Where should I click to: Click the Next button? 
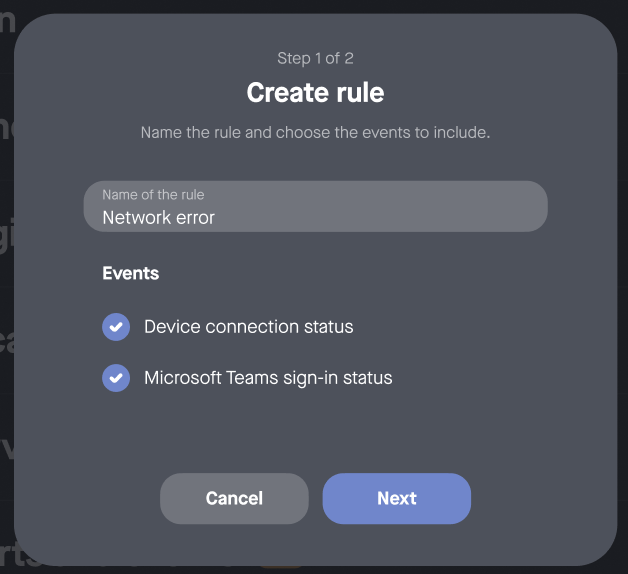pos(396,498)
